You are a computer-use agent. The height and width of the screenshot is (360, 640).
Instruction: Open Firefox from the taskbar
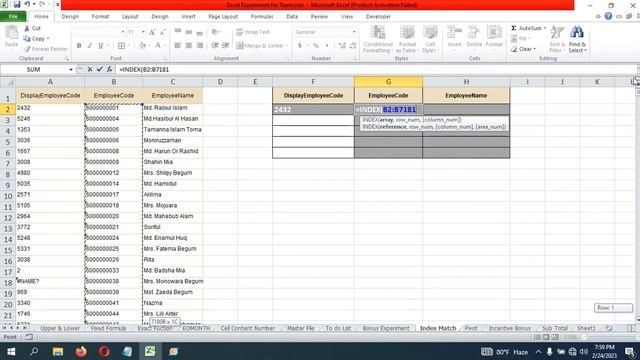pyautogui.click(x=81, y=351)
